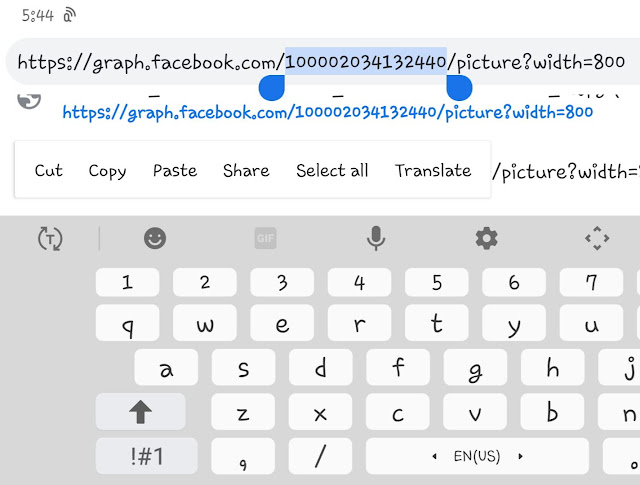Tap Translate in the context menu
The image size is (640, 485).
[x=433, y=170]
